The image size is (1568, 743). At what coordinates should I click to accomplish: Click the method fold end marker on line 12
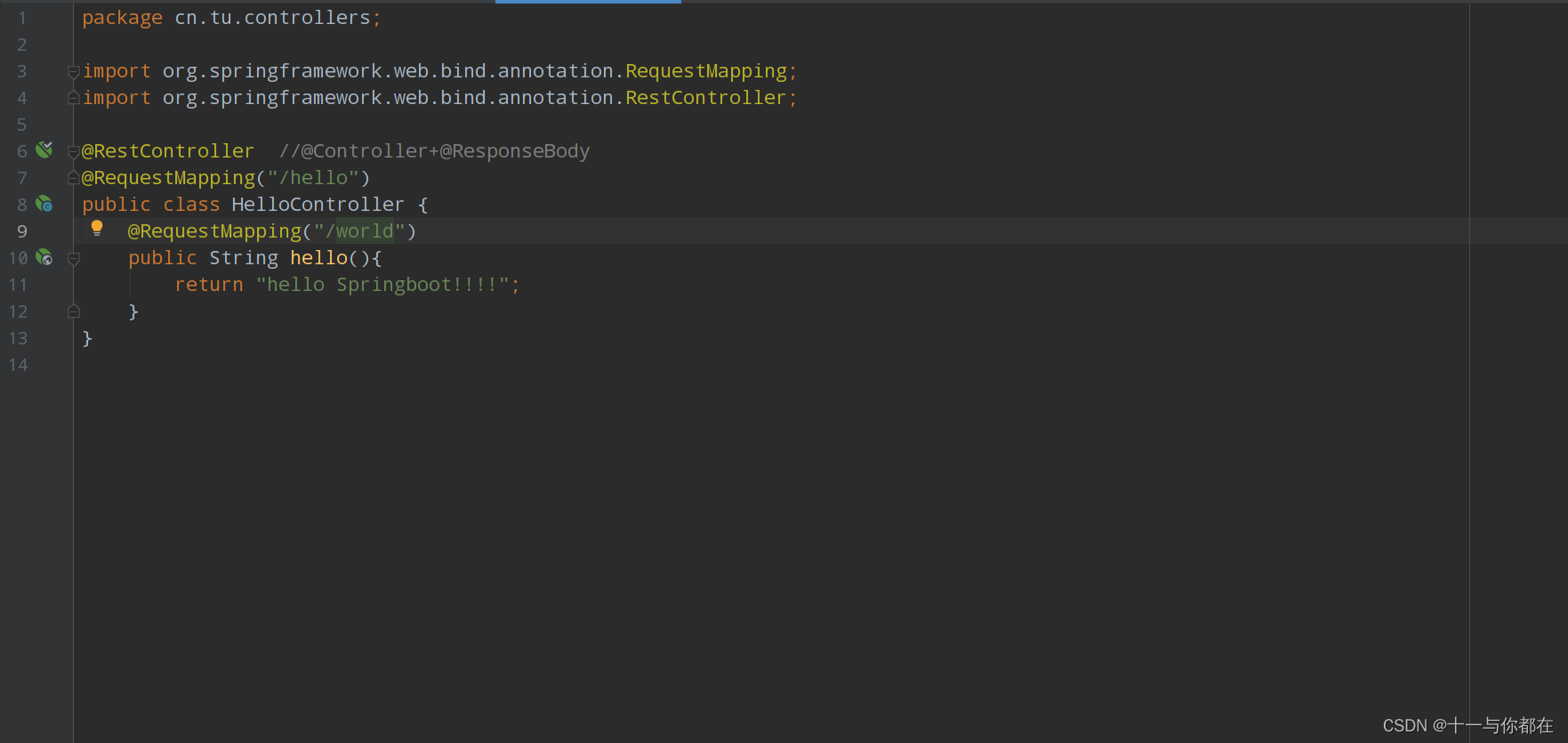tap(74, 311)
